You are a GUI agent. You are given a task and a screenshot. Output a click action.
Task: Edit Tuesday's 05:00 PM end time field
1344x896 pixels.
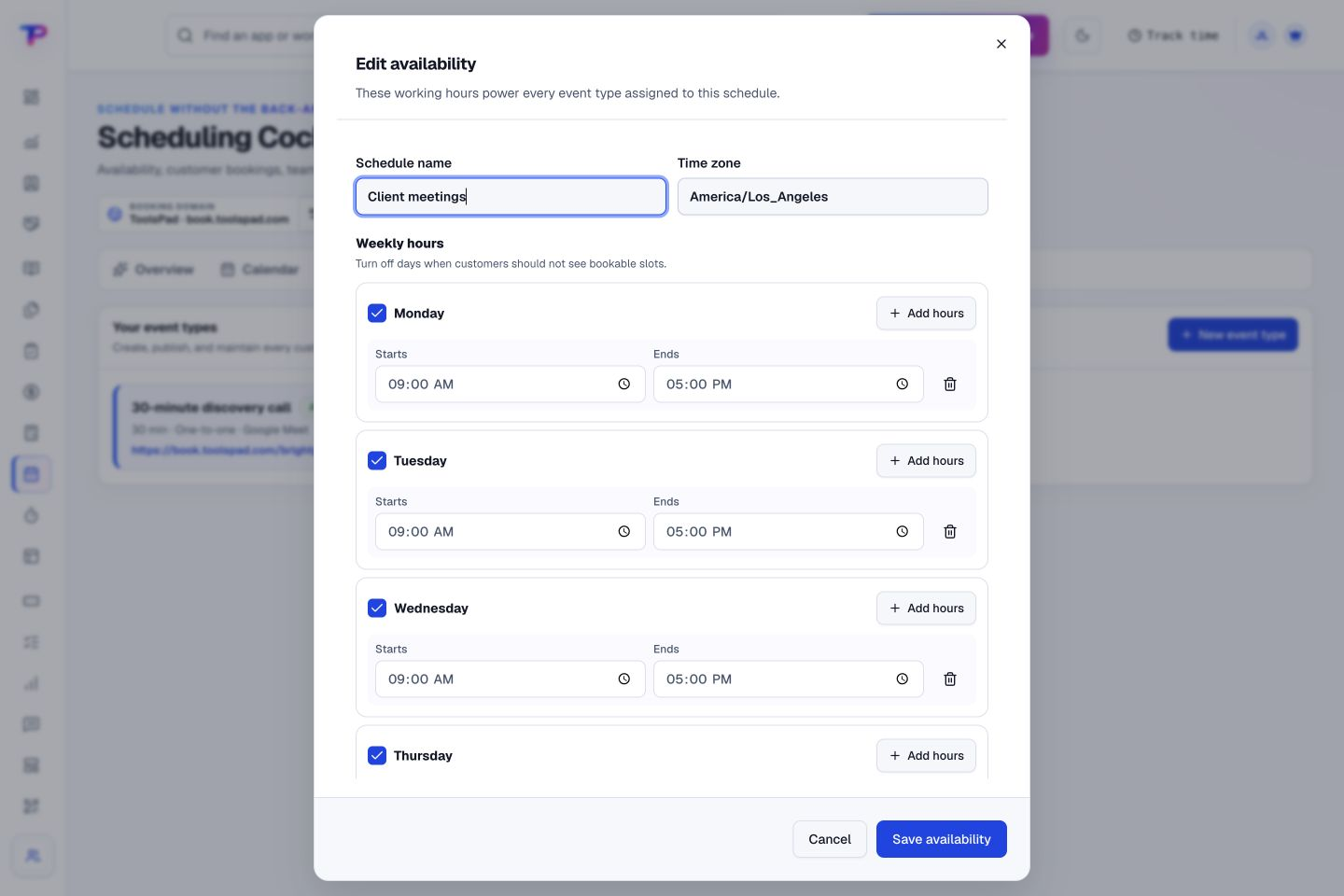pos(789,532)
